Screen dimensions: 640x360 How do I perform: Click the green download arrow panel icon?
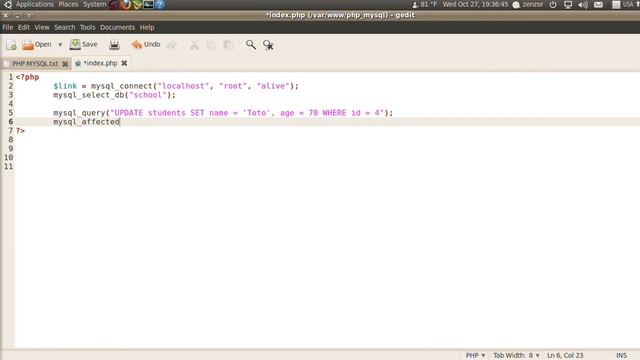(x=138, y=4)
